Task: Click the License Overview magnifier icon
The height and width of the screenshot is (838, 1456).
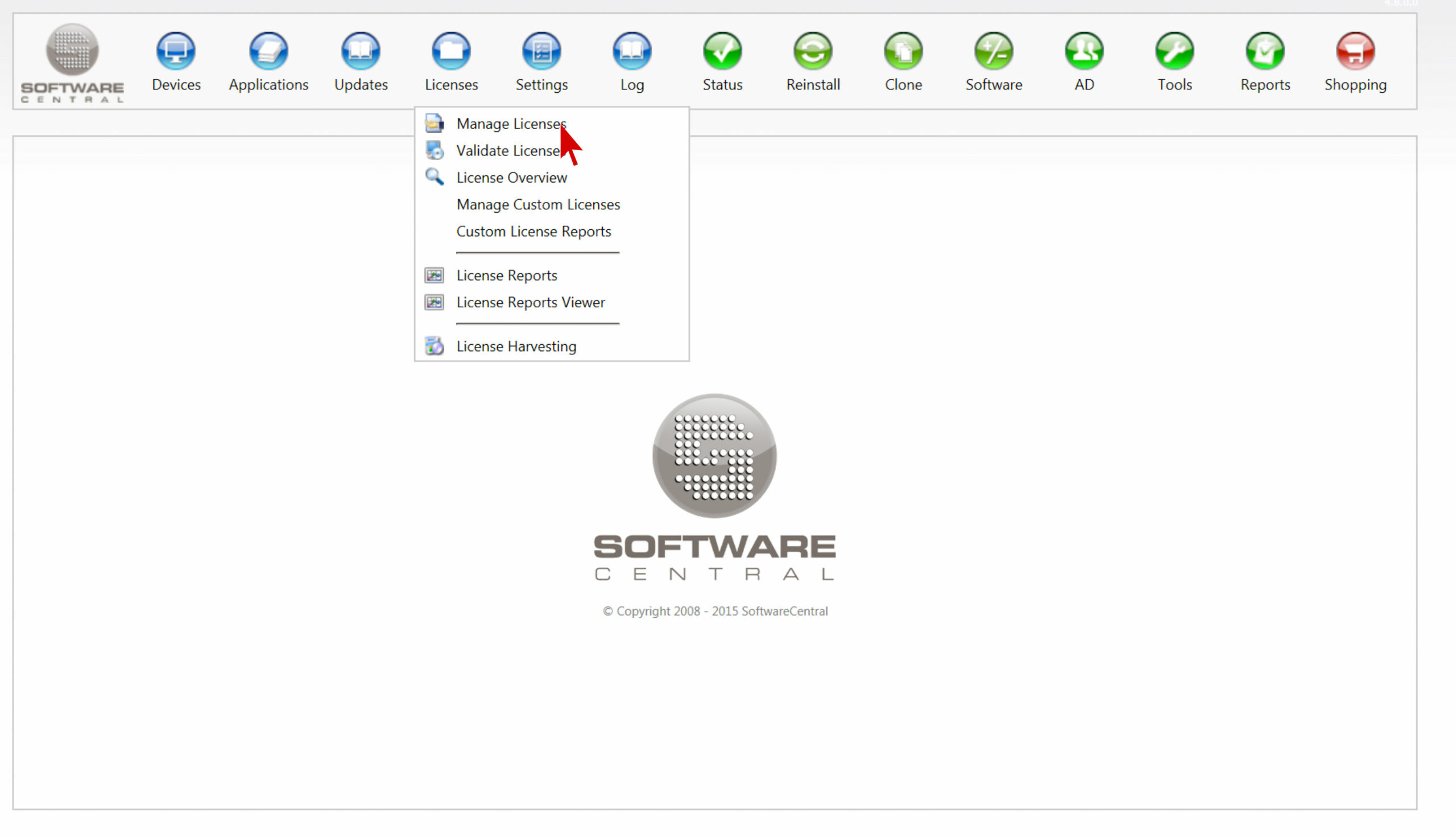Action: 435,177
